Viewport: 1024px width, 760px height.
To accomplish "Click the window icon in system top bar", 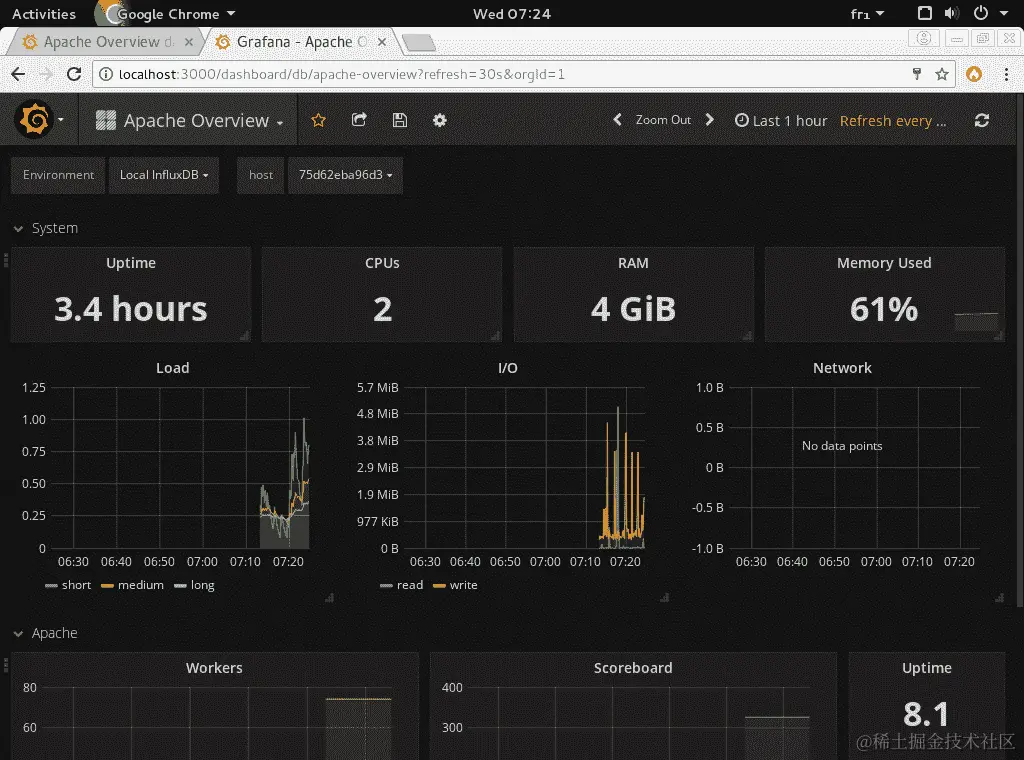I will (924, 13).
